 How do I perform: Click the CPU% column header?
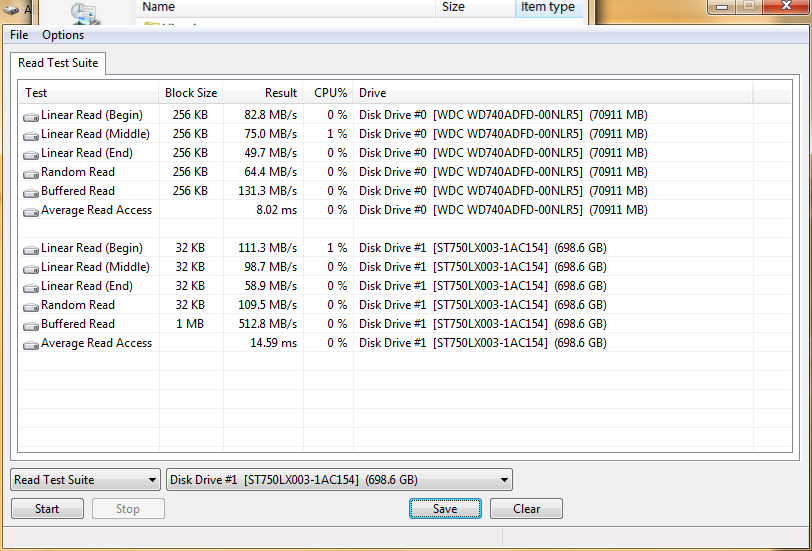(x=329, y=93)
